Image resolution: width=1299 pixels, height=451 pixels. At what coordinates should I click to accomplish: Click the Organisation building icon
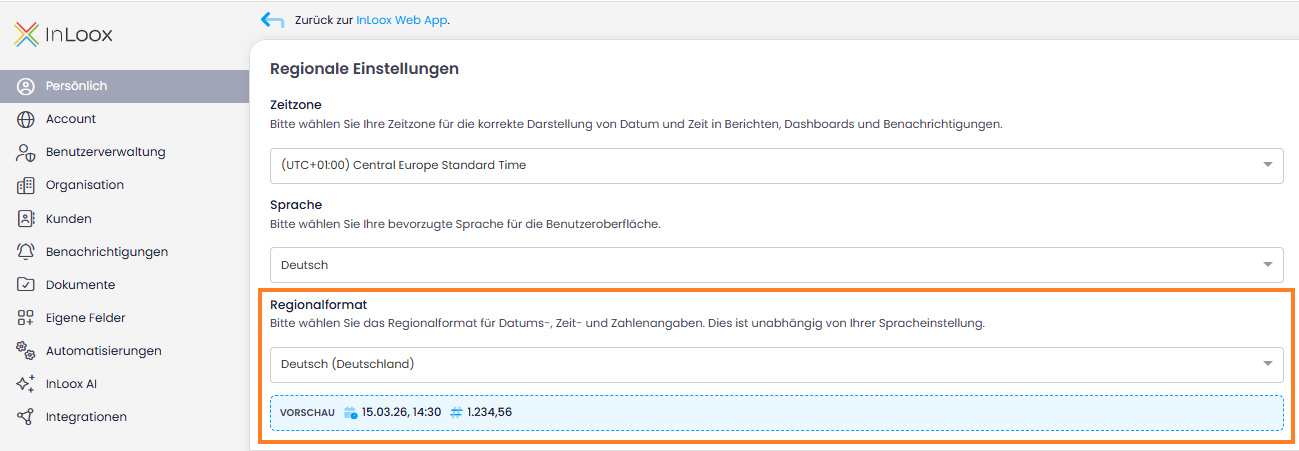[26, 185]
